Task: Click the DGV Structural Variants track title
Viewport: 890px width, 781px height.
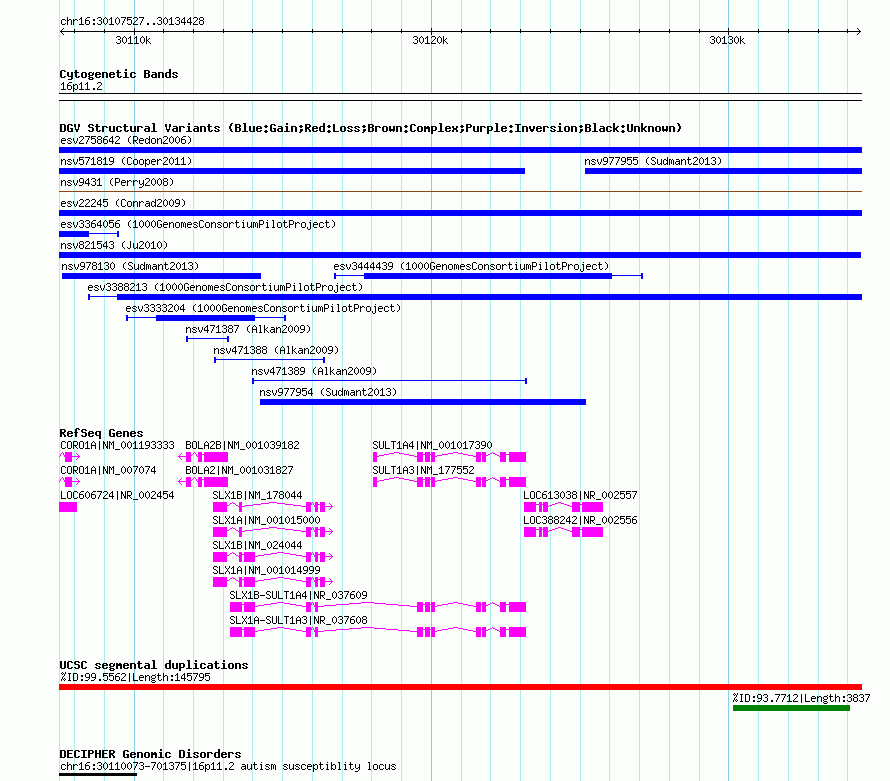Action: click(x=371, y=128)
